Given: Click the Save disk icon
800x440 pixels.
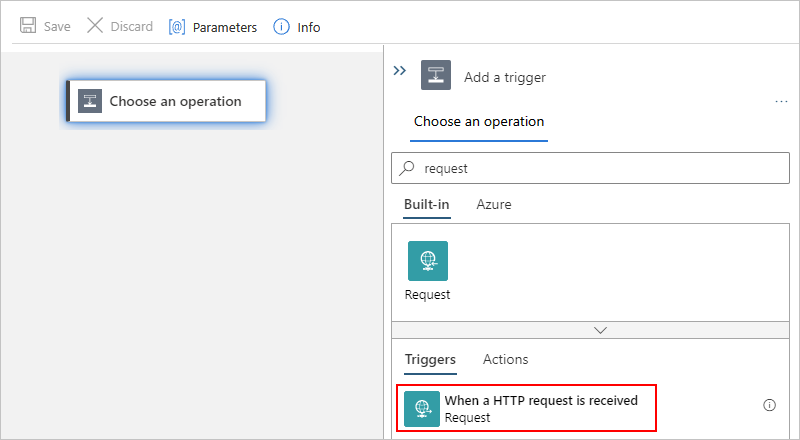Looking at the screenshot, I should [28, 26].
